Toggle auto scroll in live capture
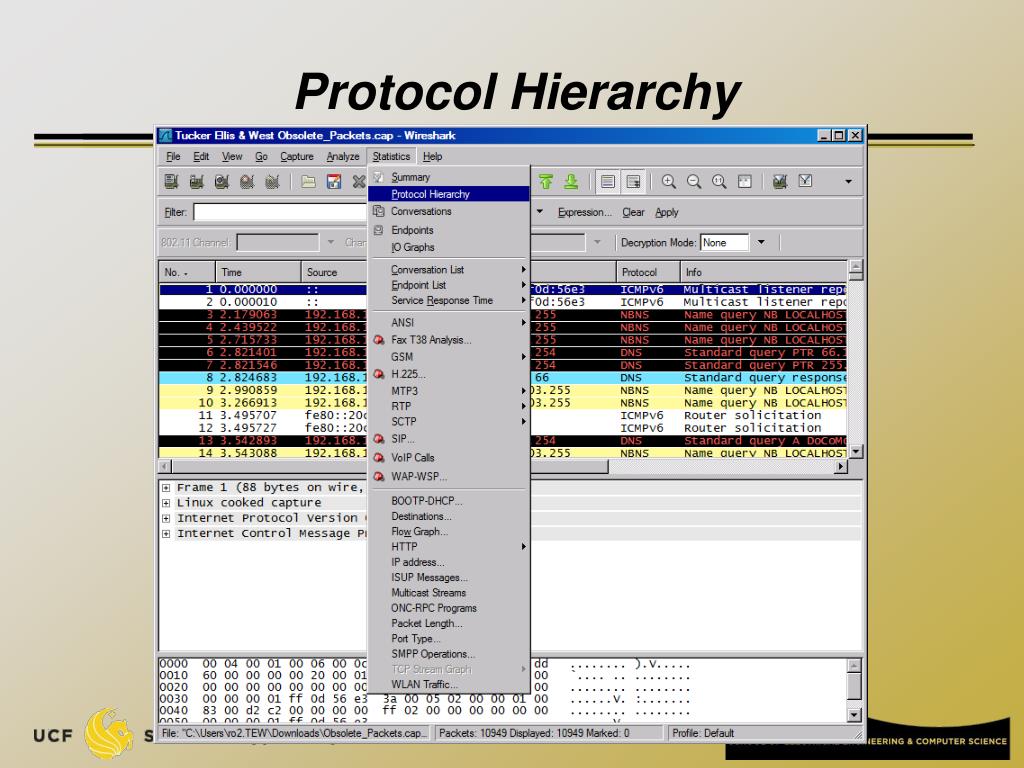Image resolution: width=1024 pixels, height=768 pixels. point(633,182)
